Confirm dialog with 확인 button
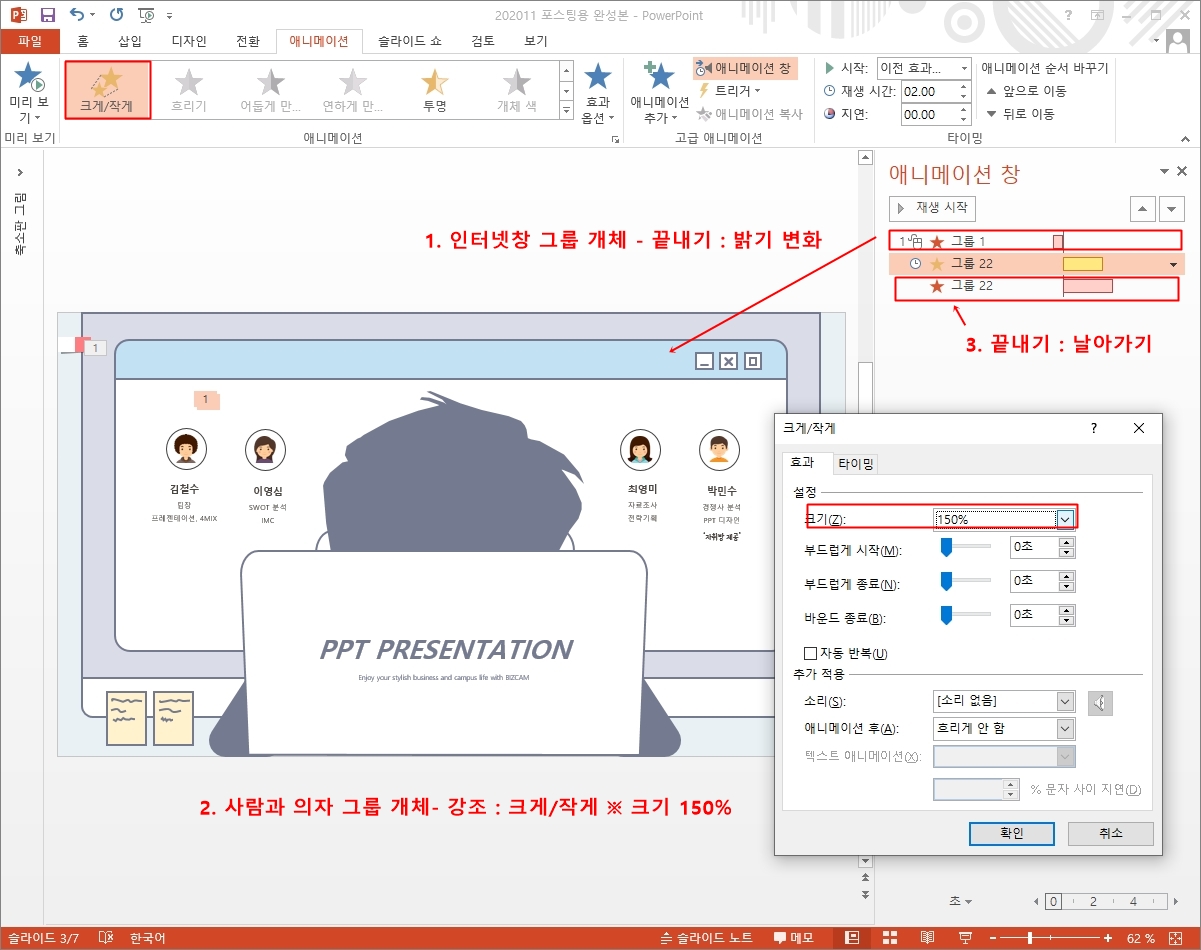1201x950 pixels. point(1011,833)
